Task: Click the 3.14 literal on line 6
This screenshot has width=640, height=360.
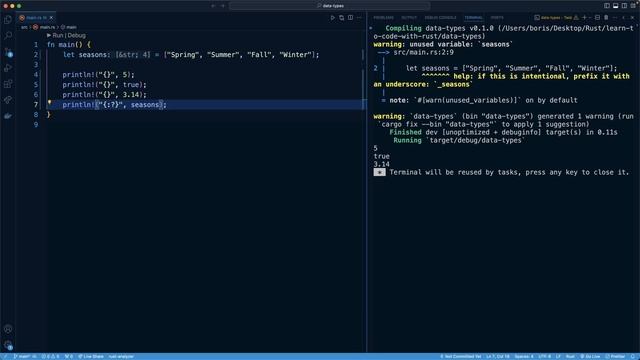Action: click(x=131, y=95)
